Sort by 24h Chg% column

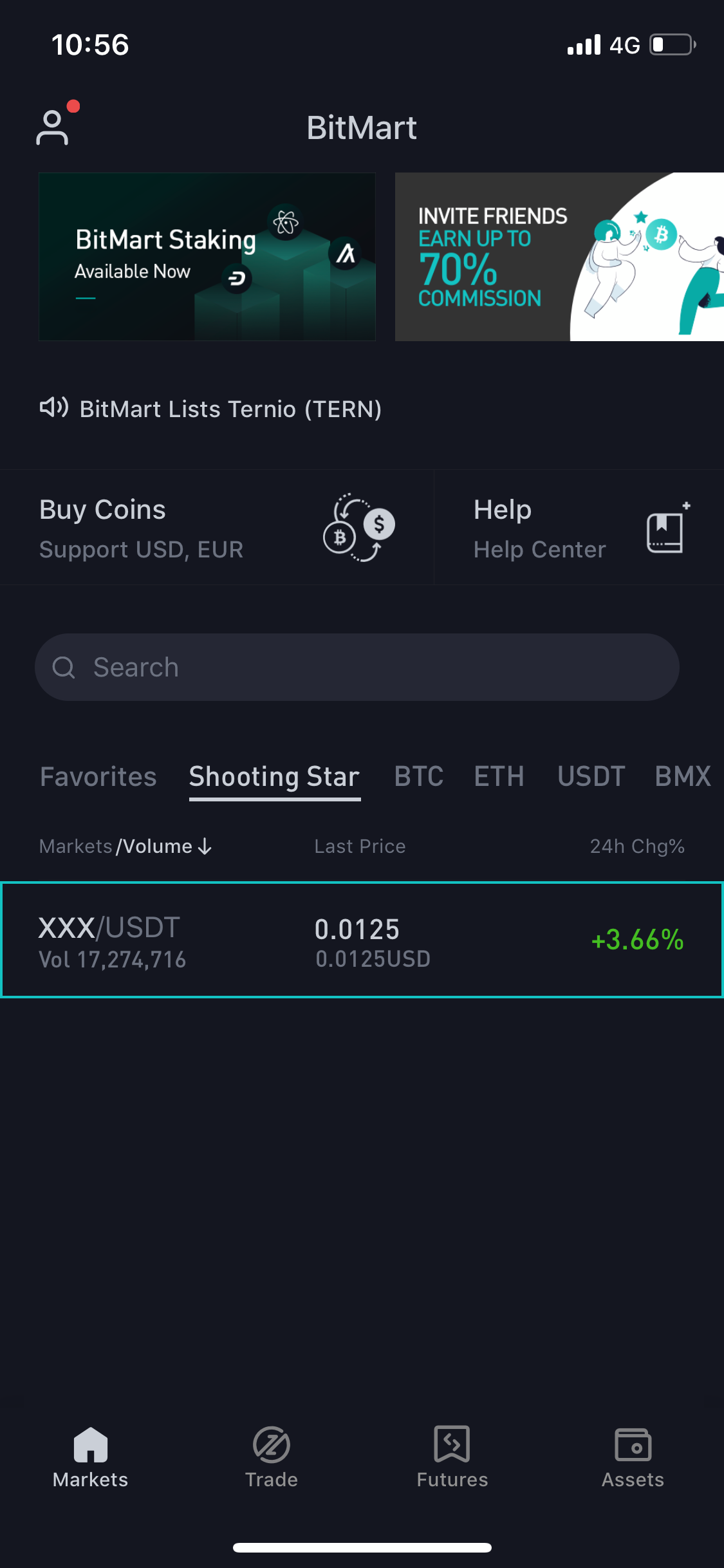pyautogui.click(x=637, y=846)
